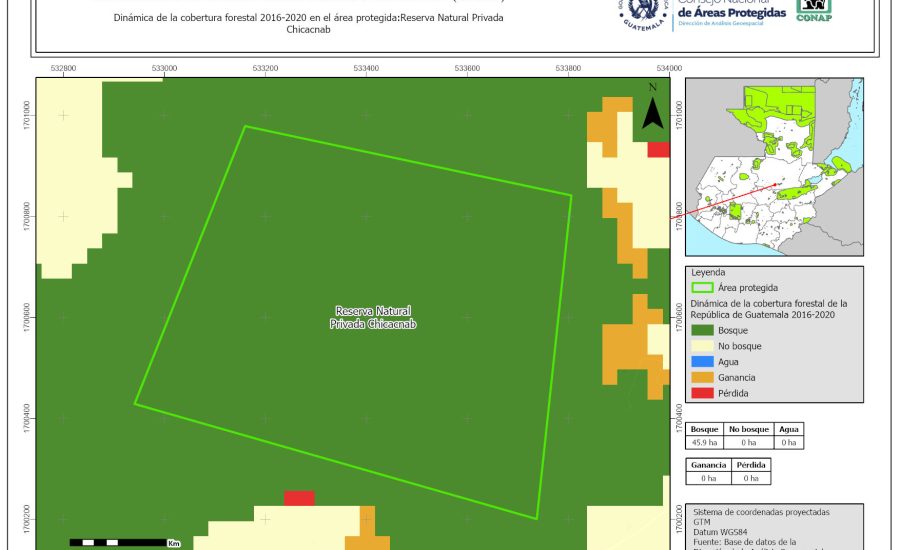Click the red loss patch near the north arrow
Image resolution: width=900 pixels, height=550 pixels.
(658, 149)
